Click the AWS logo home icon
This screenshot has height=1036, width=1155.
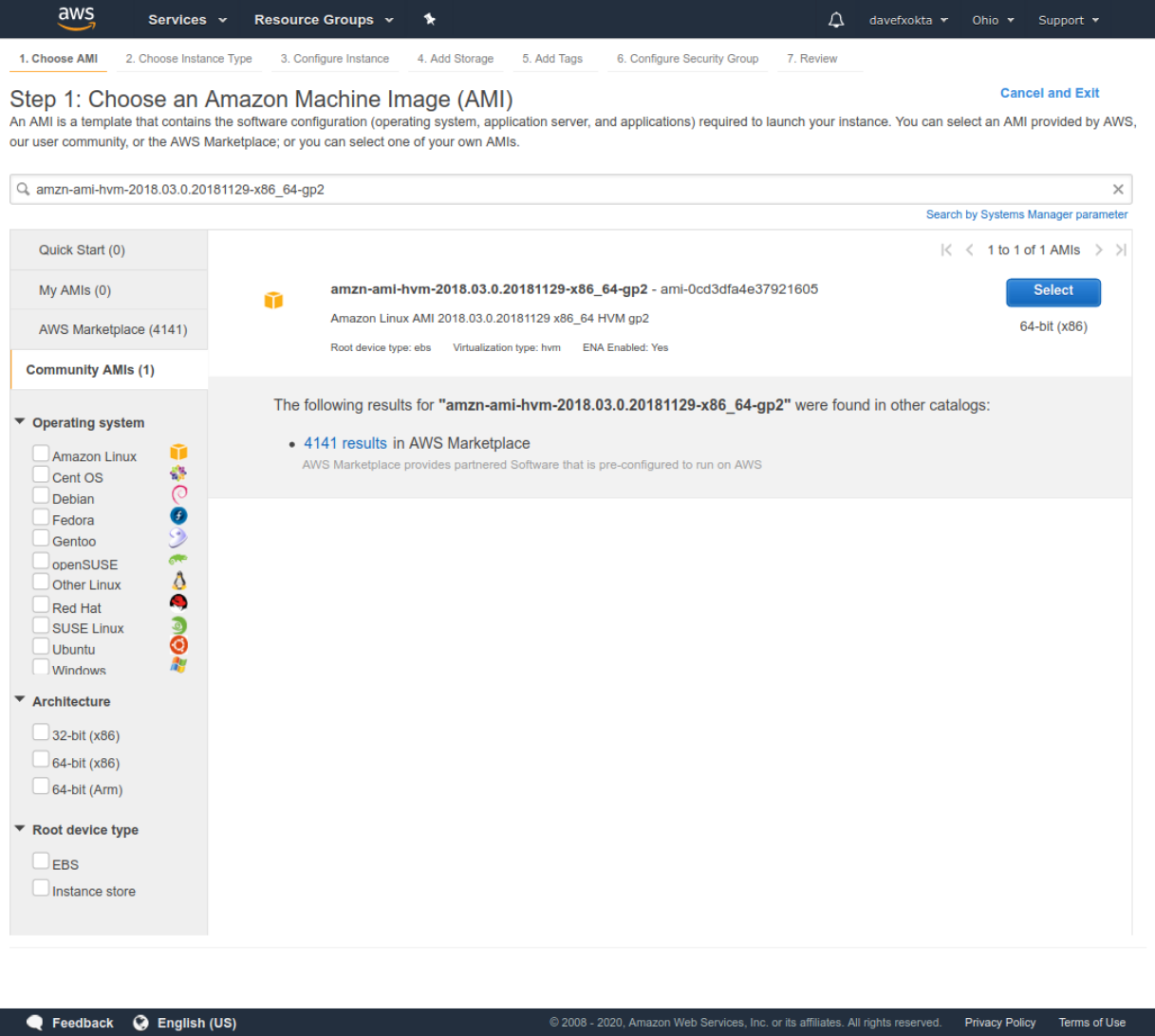[x=76, y=18]
